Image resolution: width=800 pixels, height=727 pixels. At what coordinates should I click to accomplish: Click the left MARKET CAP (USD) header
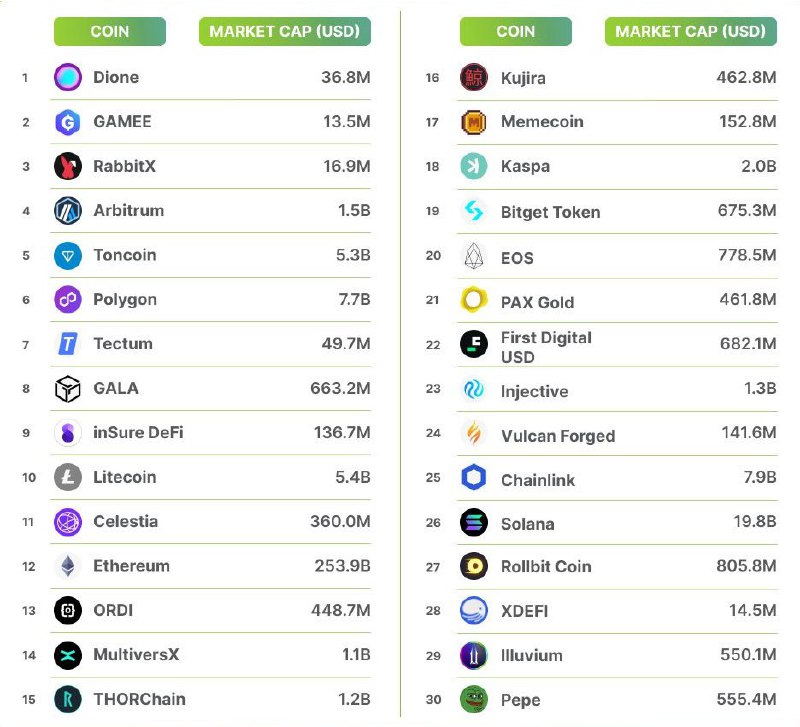[285, 32]
